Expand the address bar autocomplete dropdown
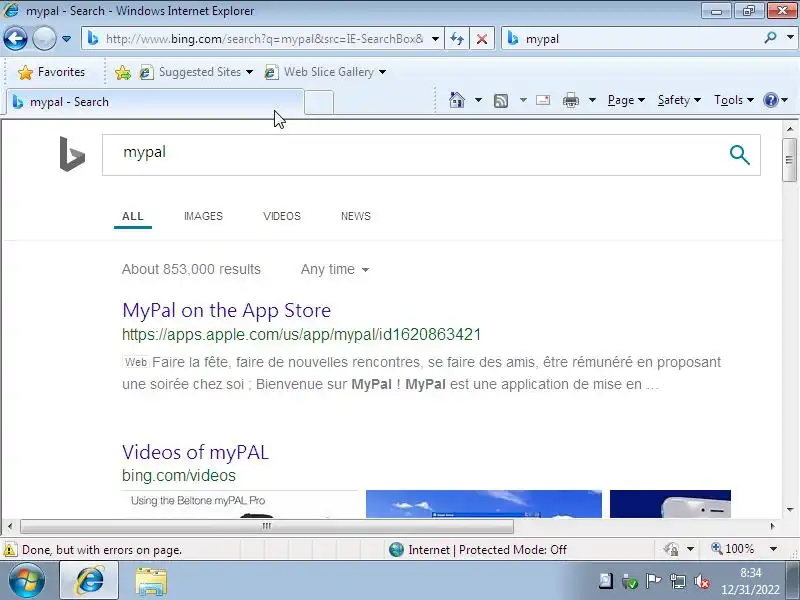Image resolution: width=800 pixels, height=600 pixels. pyautogui.click(x=435, y=39)
